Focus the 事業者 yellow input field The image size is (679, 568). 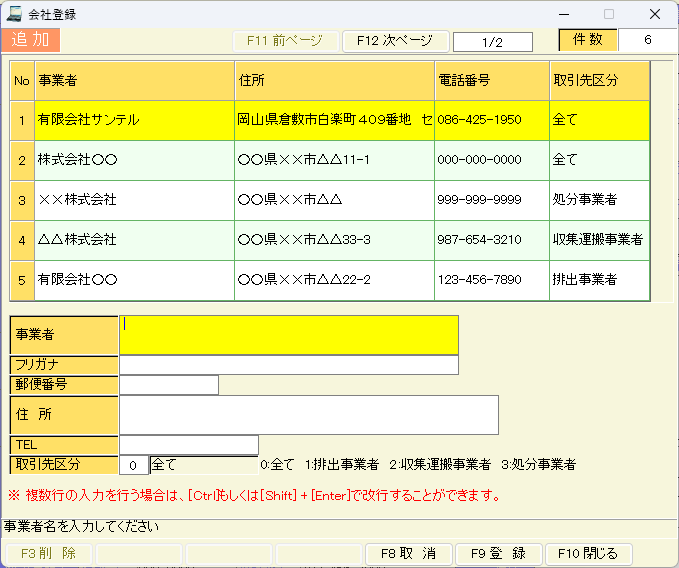pyautogui.click(x=288, y=335)
